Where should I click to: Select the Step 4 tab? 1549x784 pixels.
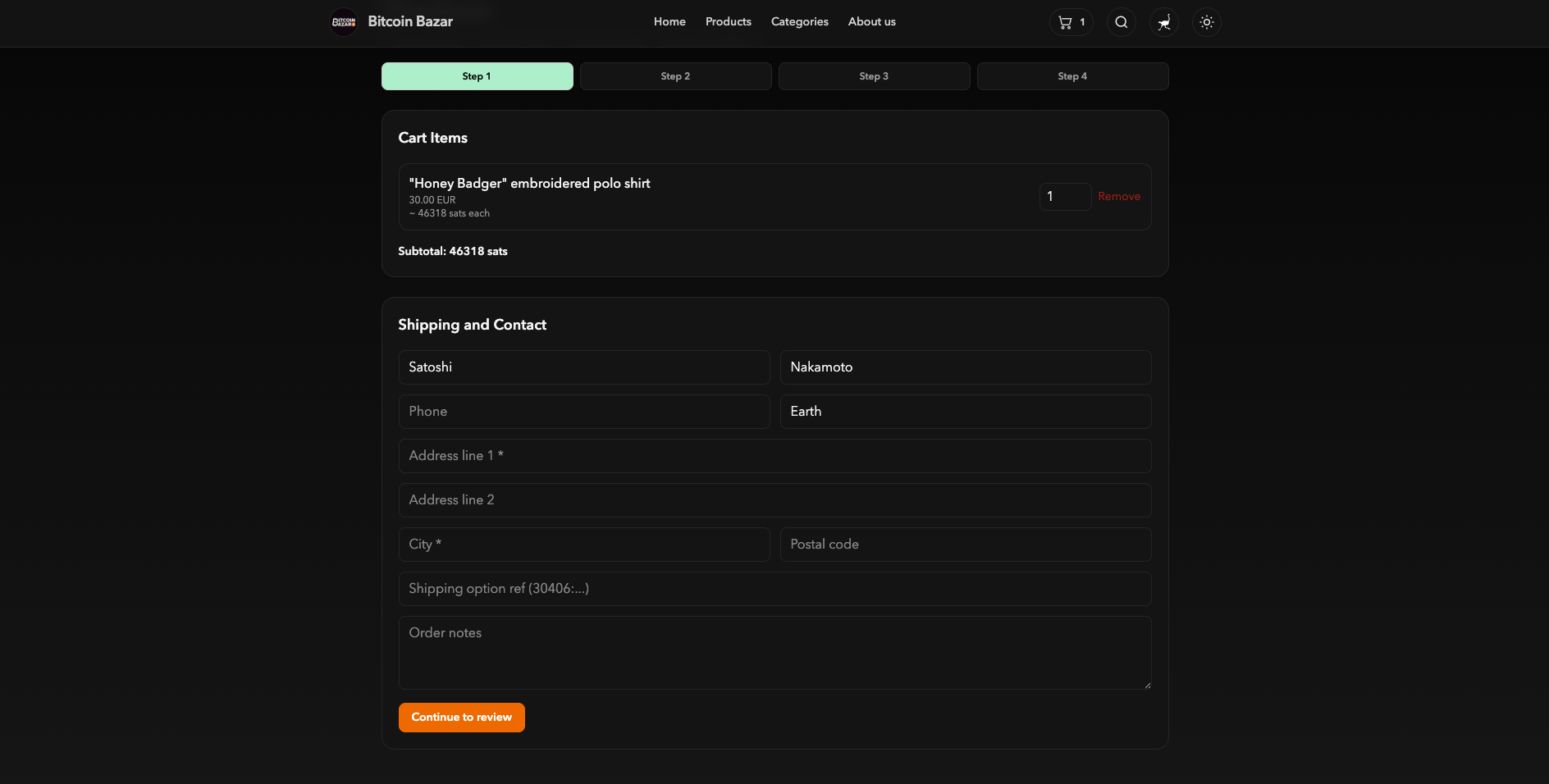(1073, 76)
